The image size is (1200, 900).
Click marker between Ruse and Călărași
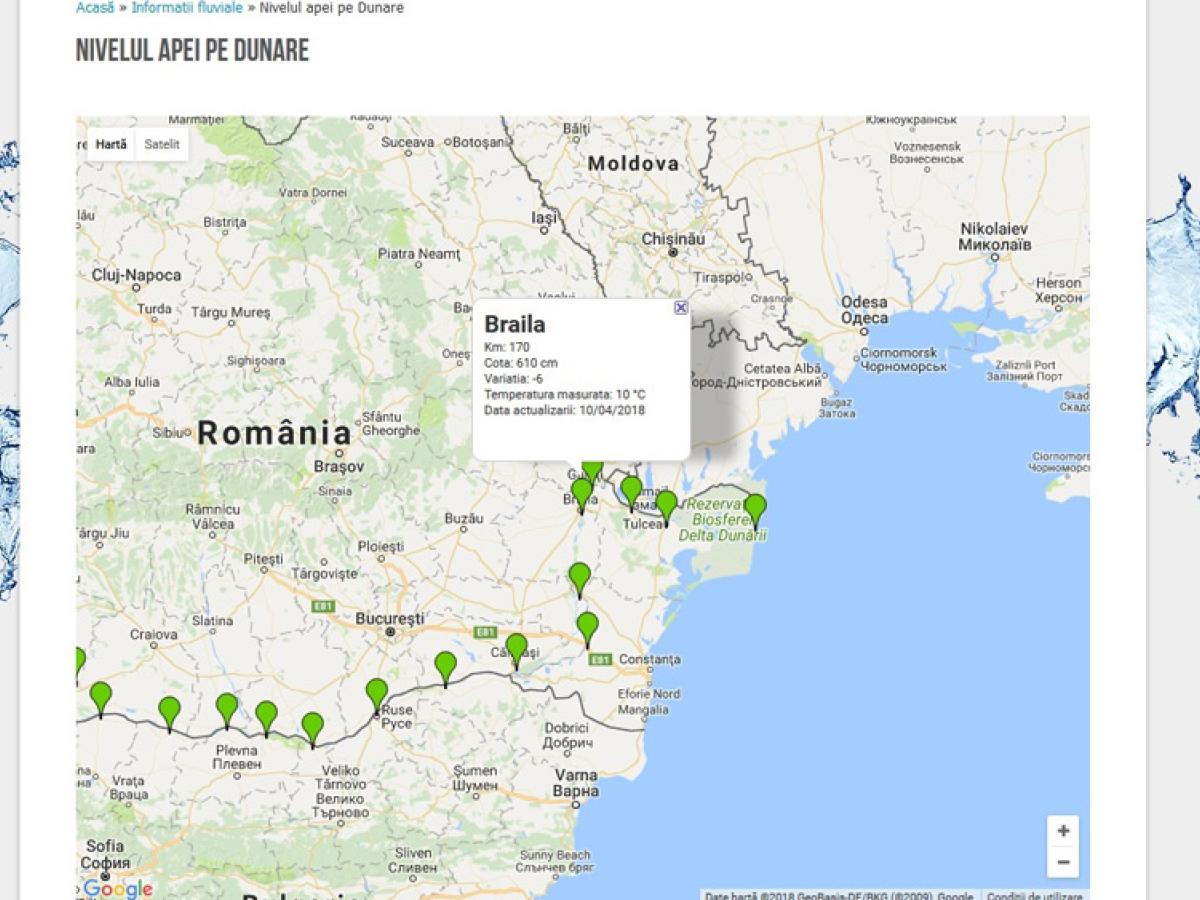pyautogui.click(x=445, y=666)
